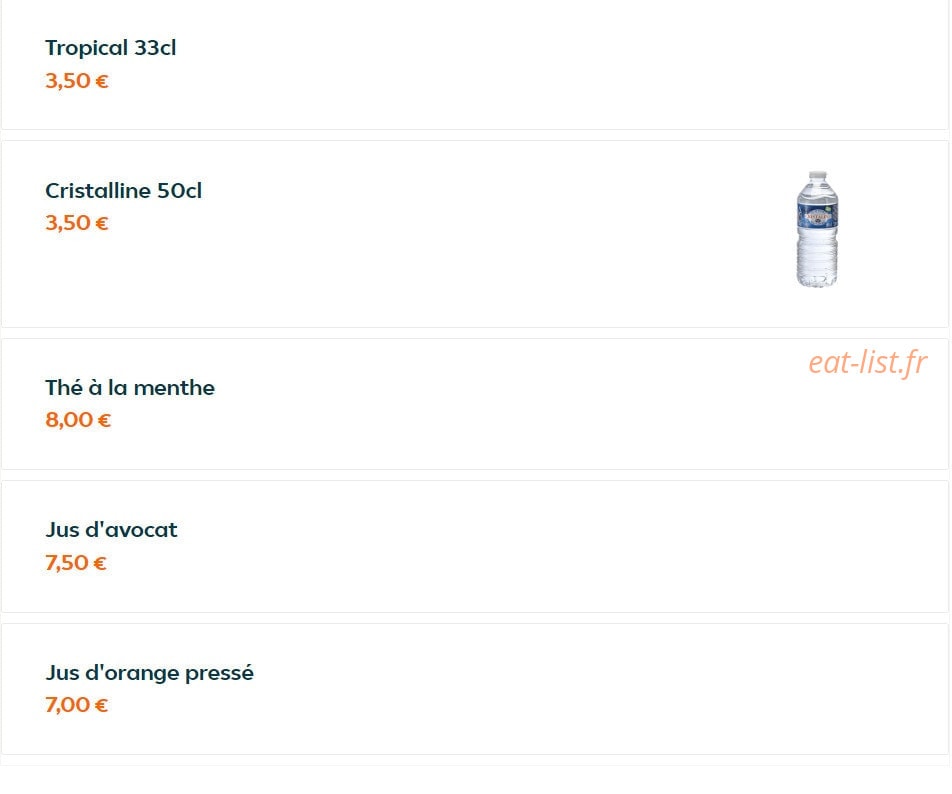Viewport: 952px width, 794px height.
Task: Click the Cristalline 50cl menu card
Action: [x=475, y=234]
